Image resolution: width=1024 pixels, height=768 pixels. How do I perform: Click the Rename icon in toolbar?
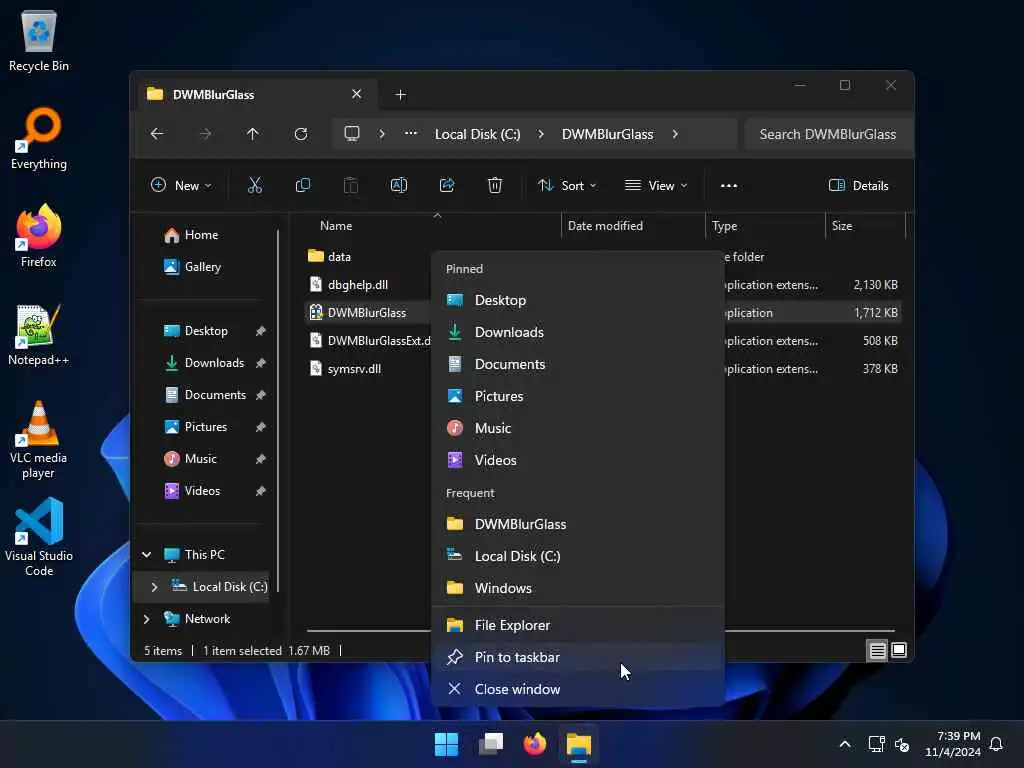coord(398,185)
